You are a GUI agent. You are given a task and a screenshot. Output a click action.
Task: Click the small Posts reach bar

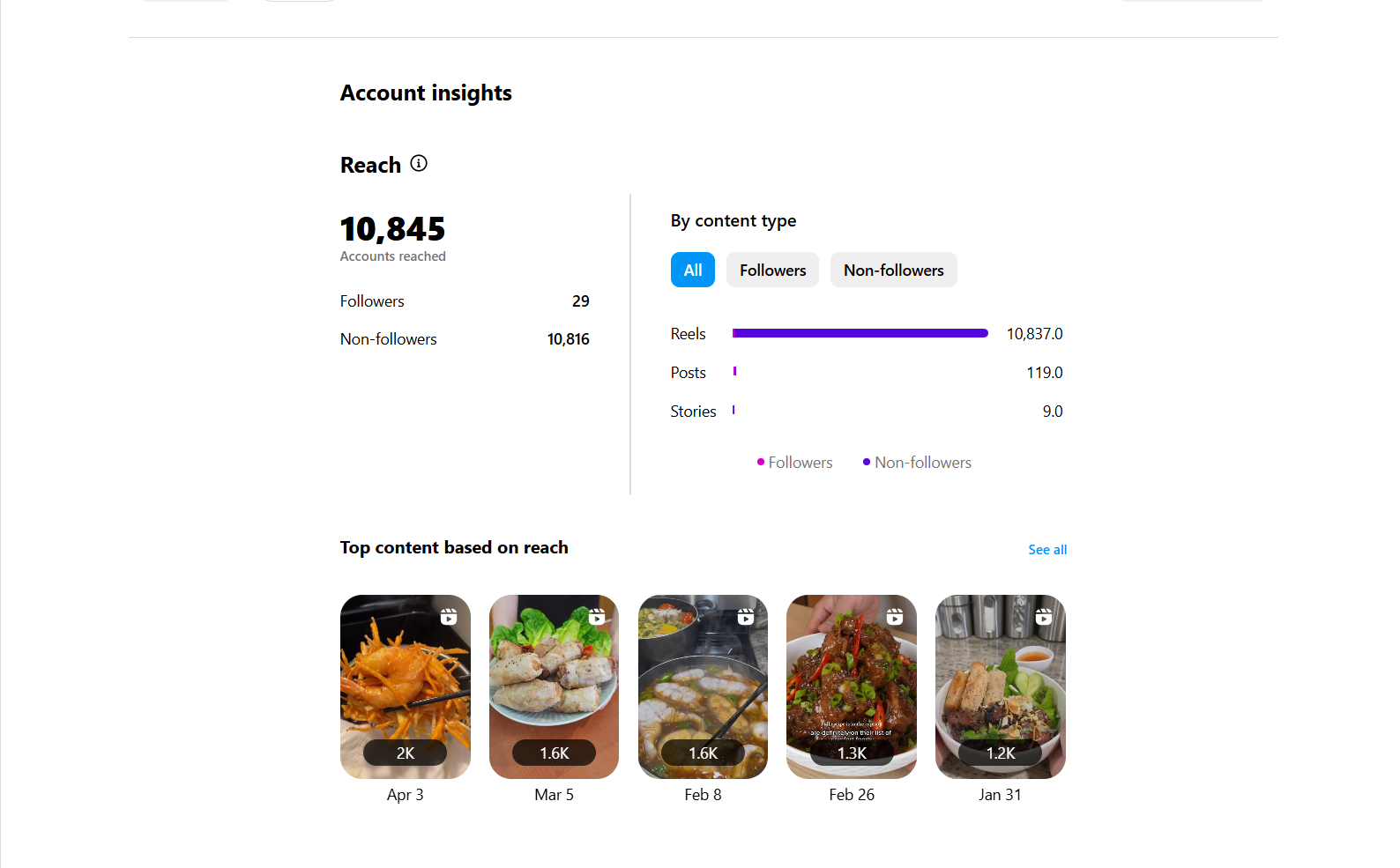pos(734,372)
